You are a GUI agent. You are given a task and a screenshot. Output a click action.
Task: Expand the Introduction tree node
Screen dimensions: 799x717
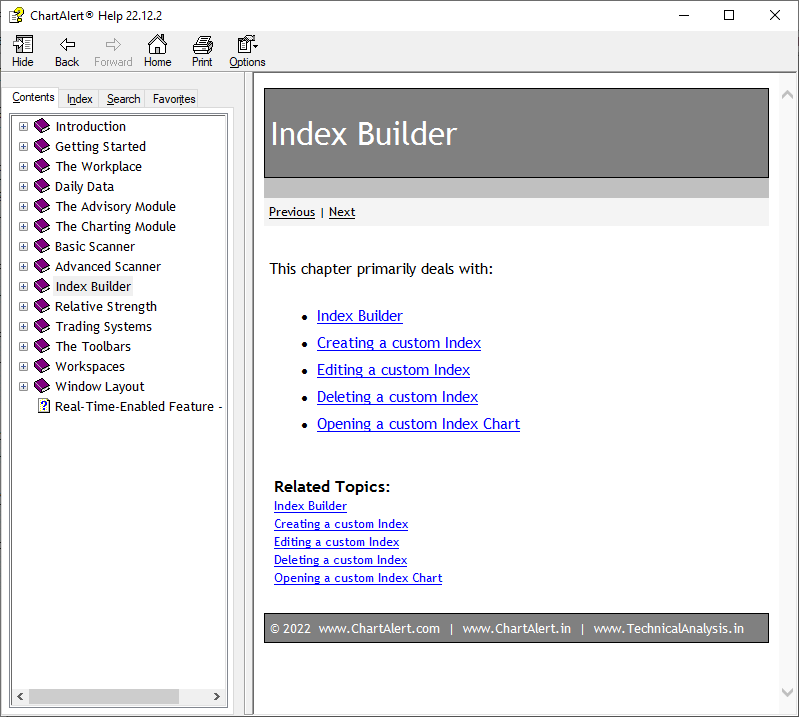pyautogui.click(x=23, y=127)
